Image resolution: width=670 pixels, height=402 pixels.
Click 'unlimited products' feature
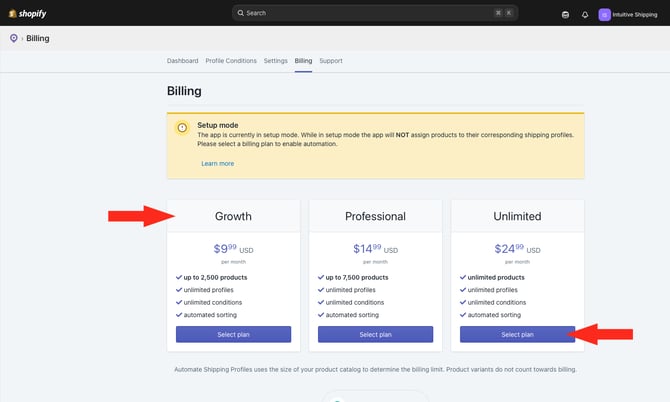pos(496,277)
